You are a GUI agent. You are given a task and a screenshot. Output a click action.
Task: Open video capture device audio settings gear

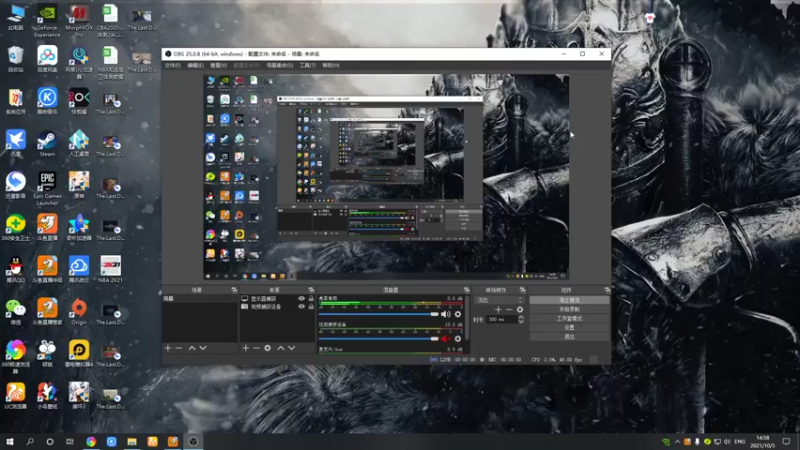[458, 339]
